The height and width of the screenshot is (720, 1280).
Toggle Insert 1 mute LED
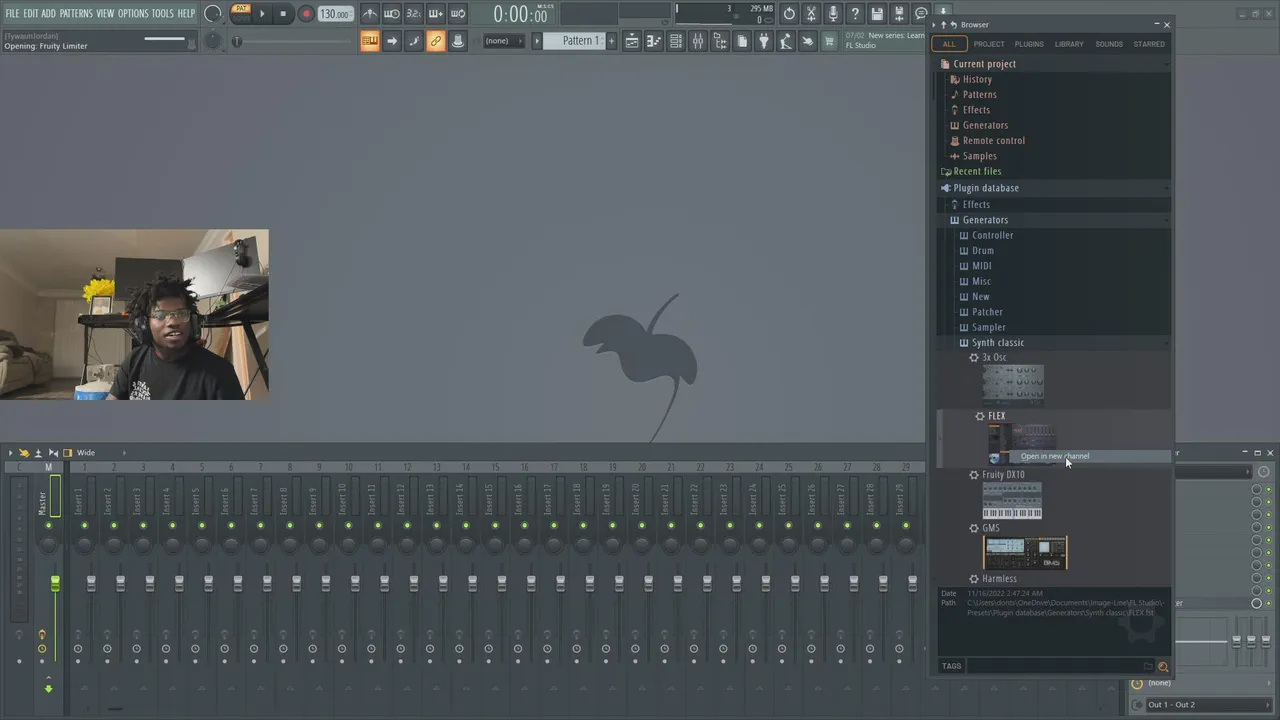click(84, 526)
